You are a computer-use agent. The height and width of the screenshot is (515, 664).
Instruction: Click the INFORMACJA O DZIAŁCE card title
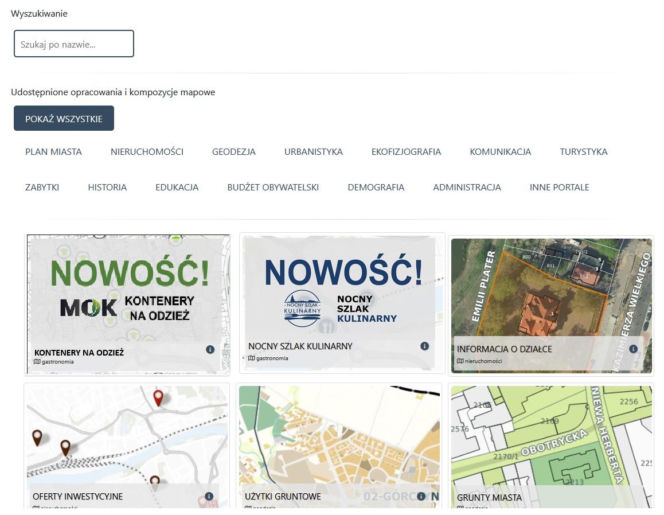tap(504, 349)
